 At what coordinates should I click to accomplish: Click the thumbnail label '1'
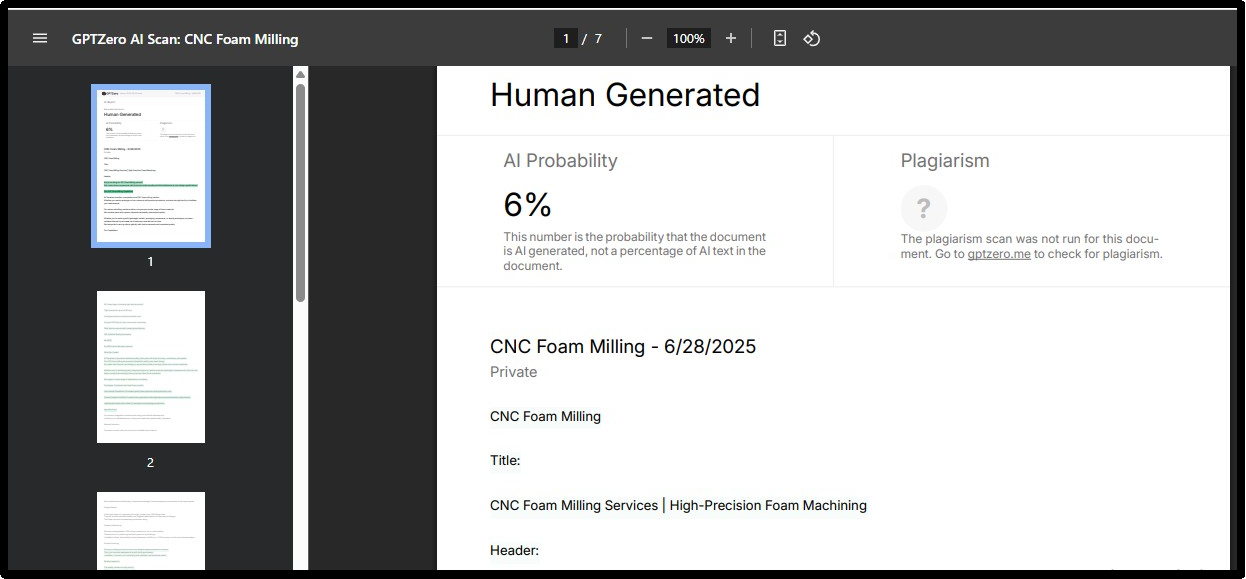tap(151, 262)
